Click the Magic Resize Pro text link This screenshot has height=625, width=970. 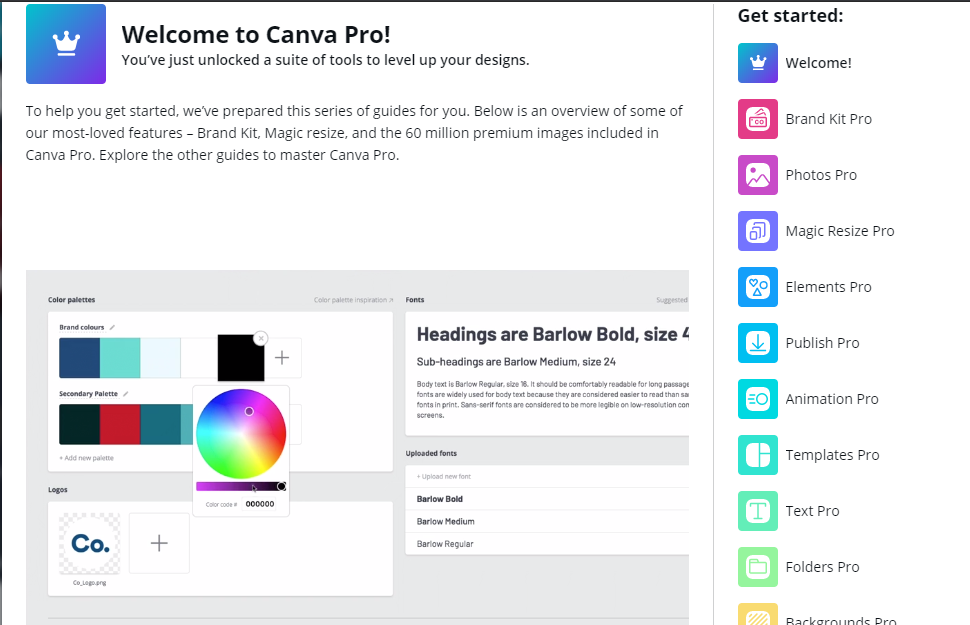click(839, 231)
